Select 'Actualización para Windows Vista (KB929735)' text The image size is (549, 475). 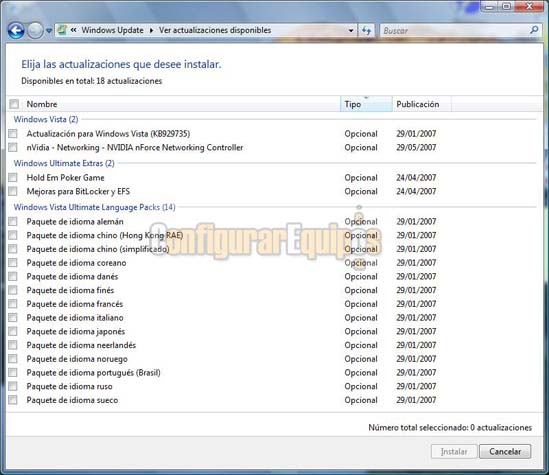(108, 134)
